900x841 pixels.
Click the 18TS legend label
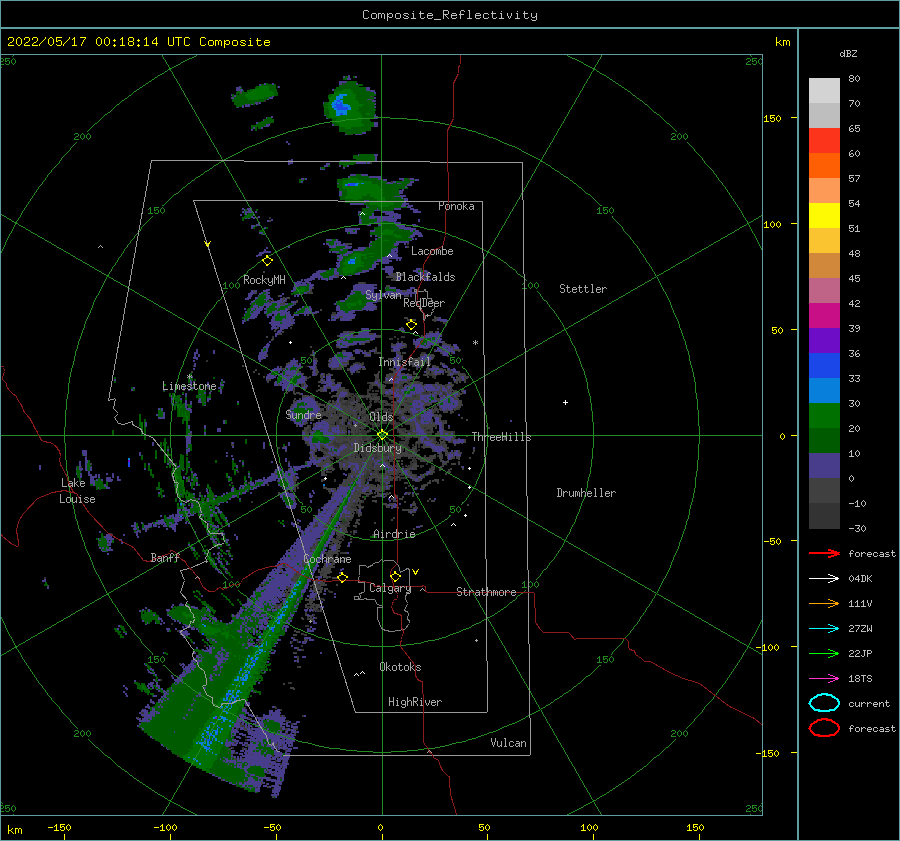[860, 679]
